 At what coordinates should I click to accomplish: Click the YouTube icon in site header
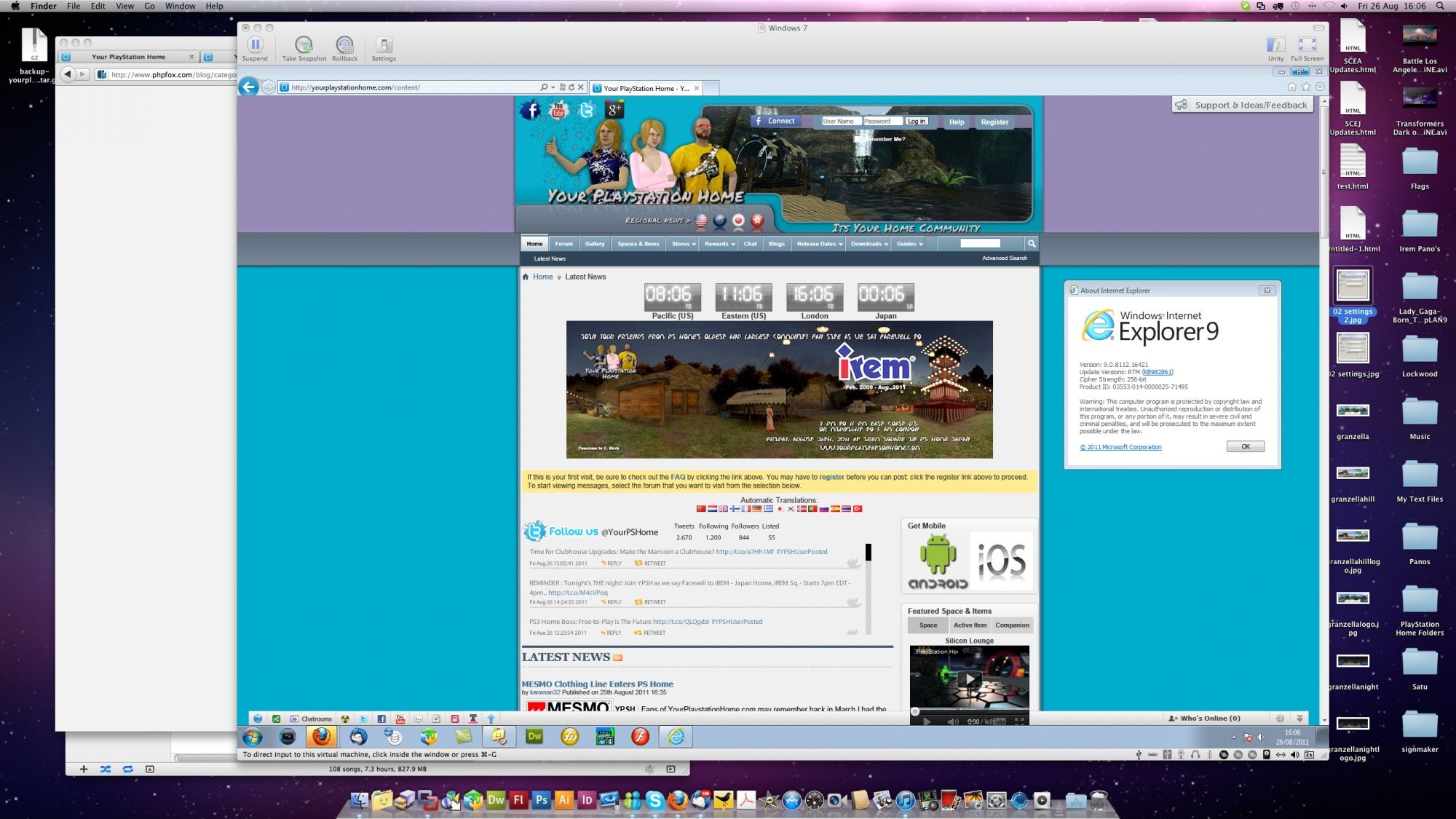(x=558, y=111)
